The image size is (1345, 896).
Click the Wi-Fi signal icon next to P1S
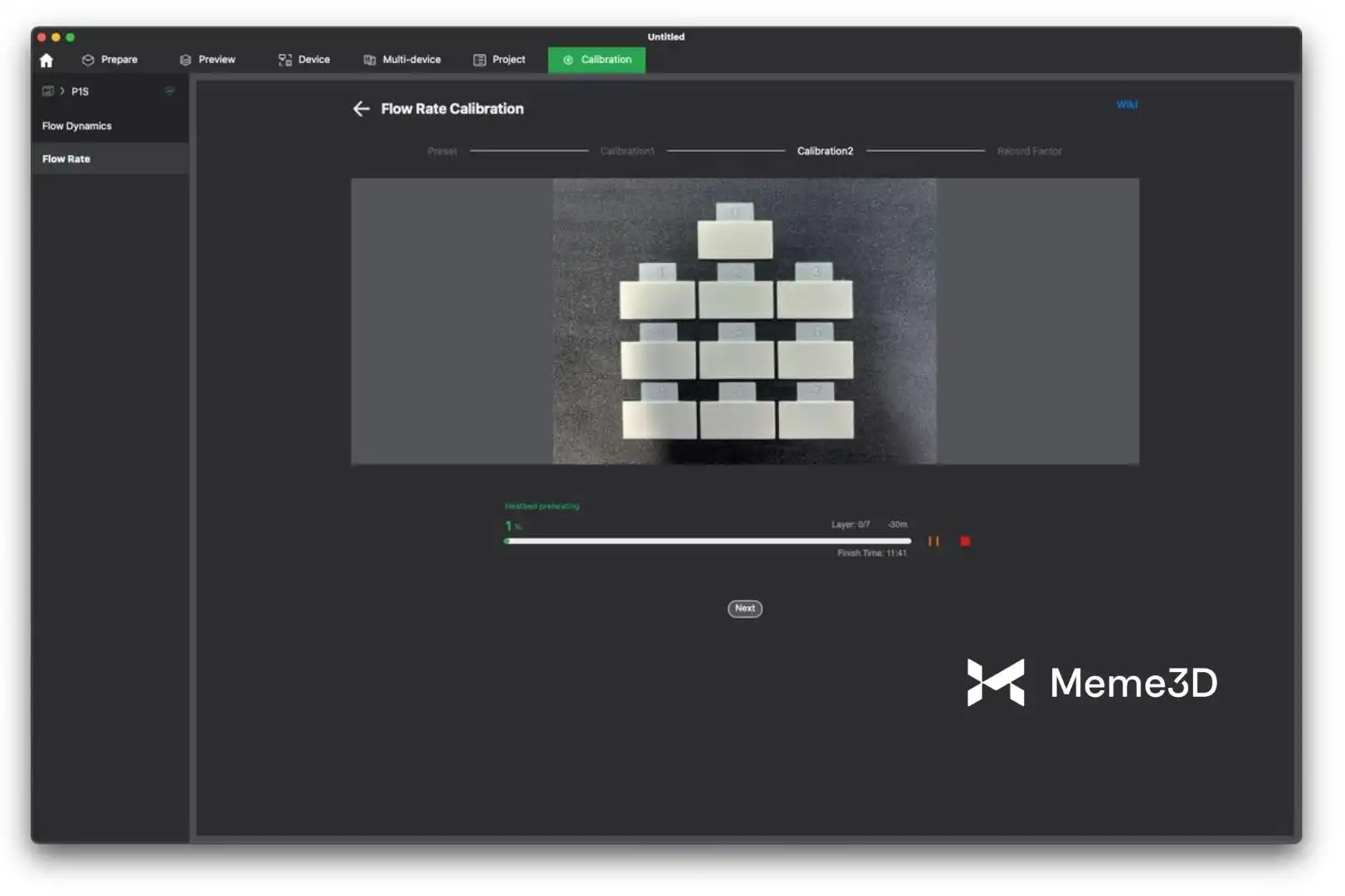pos(169,91)
